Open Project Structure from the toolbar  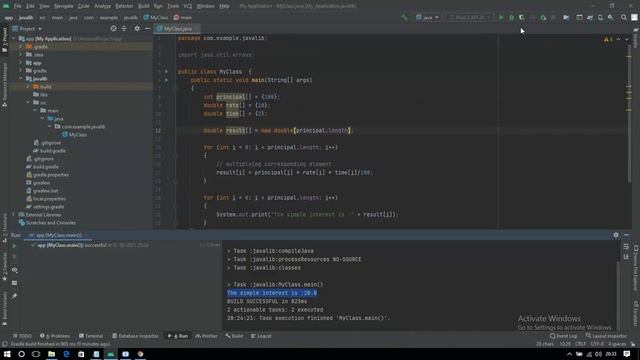coord(566,18)
